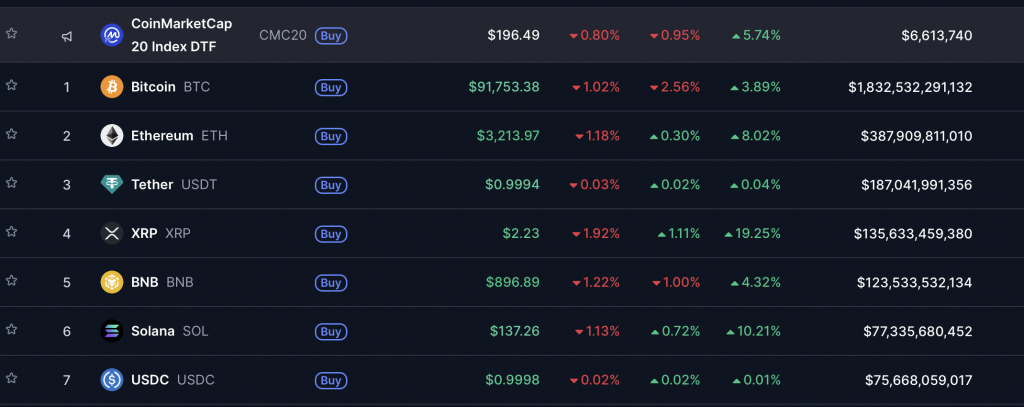
Task: Click the Tether coin icon
Action: [x=112, y=184]
